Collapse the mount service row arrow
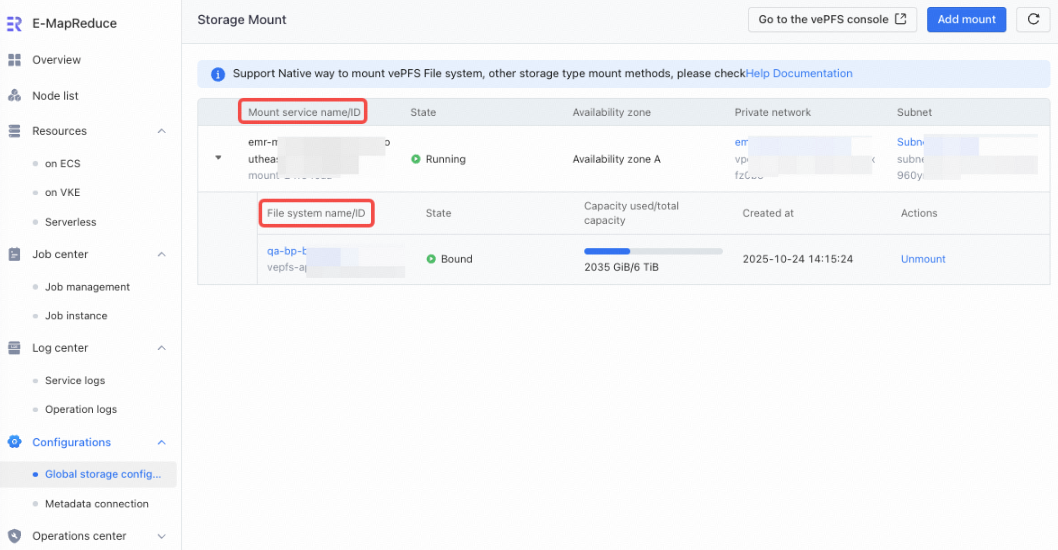 coord(218,158)
